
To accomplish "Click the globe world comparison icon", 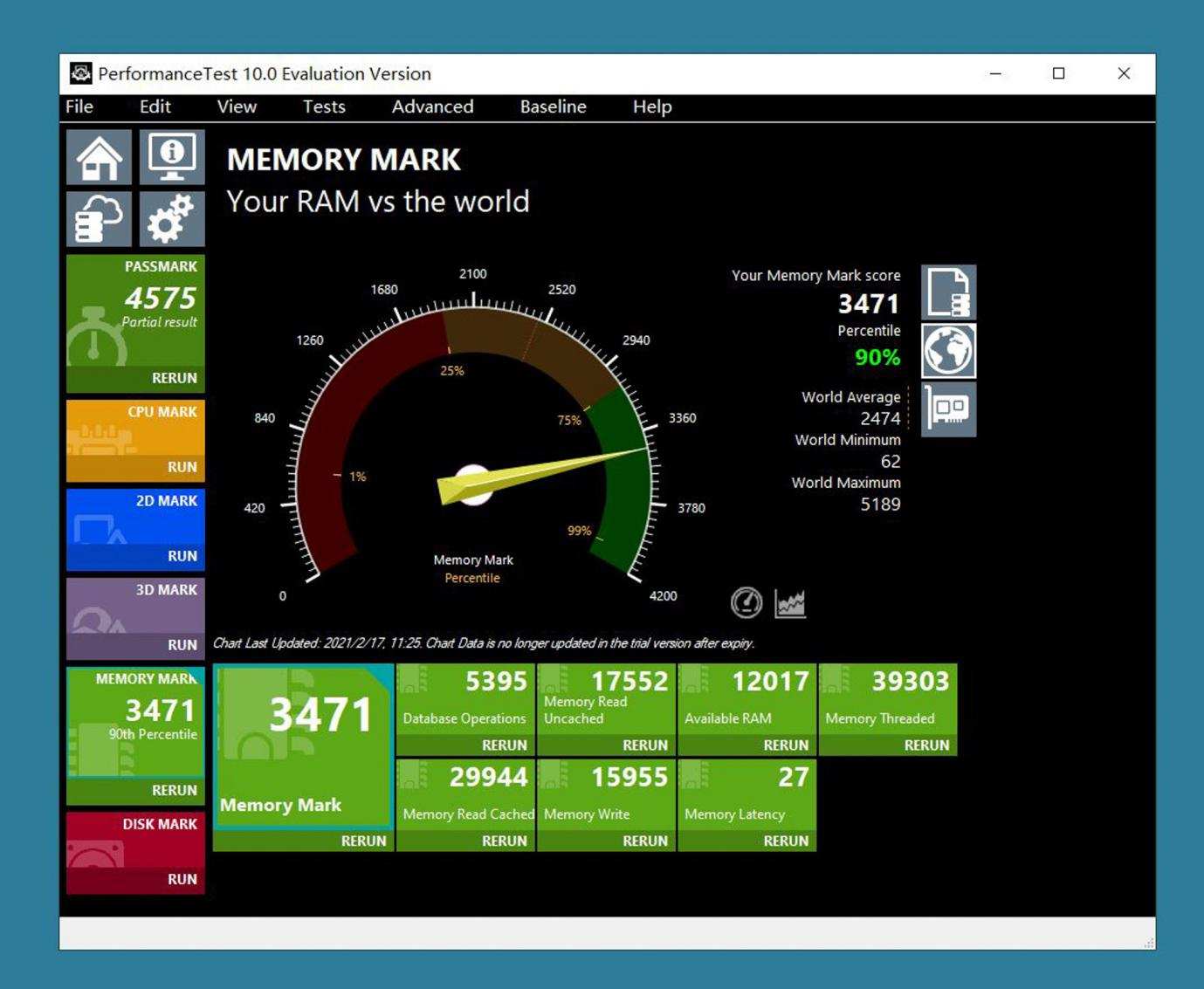I will tap(948, 351).
